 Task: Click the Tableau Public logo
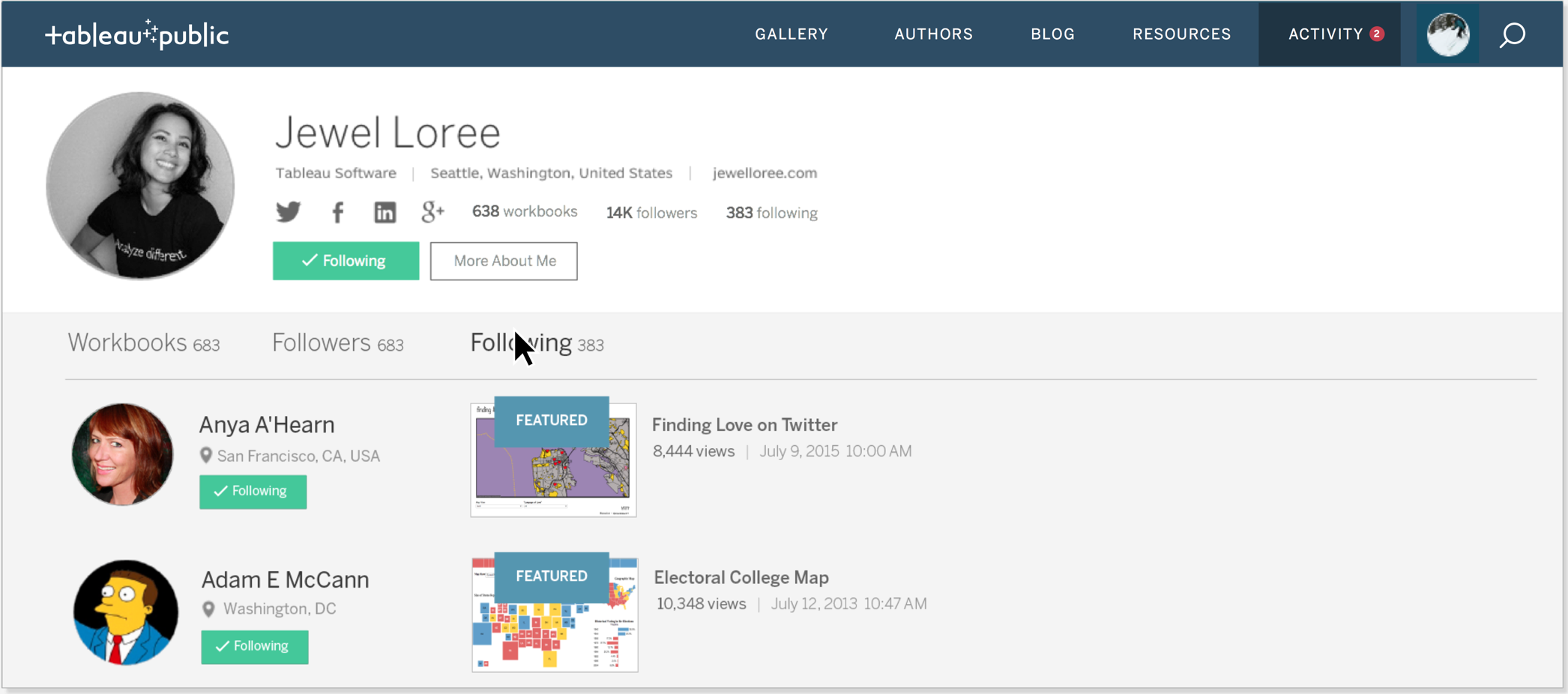tap(136, 34)
